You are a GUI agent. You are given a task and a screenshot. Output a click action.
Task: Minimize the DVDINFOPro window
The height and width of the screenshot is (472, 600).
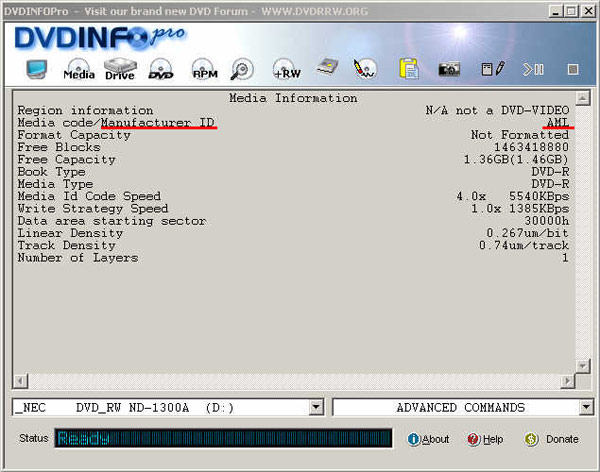(x=555, y=11)
